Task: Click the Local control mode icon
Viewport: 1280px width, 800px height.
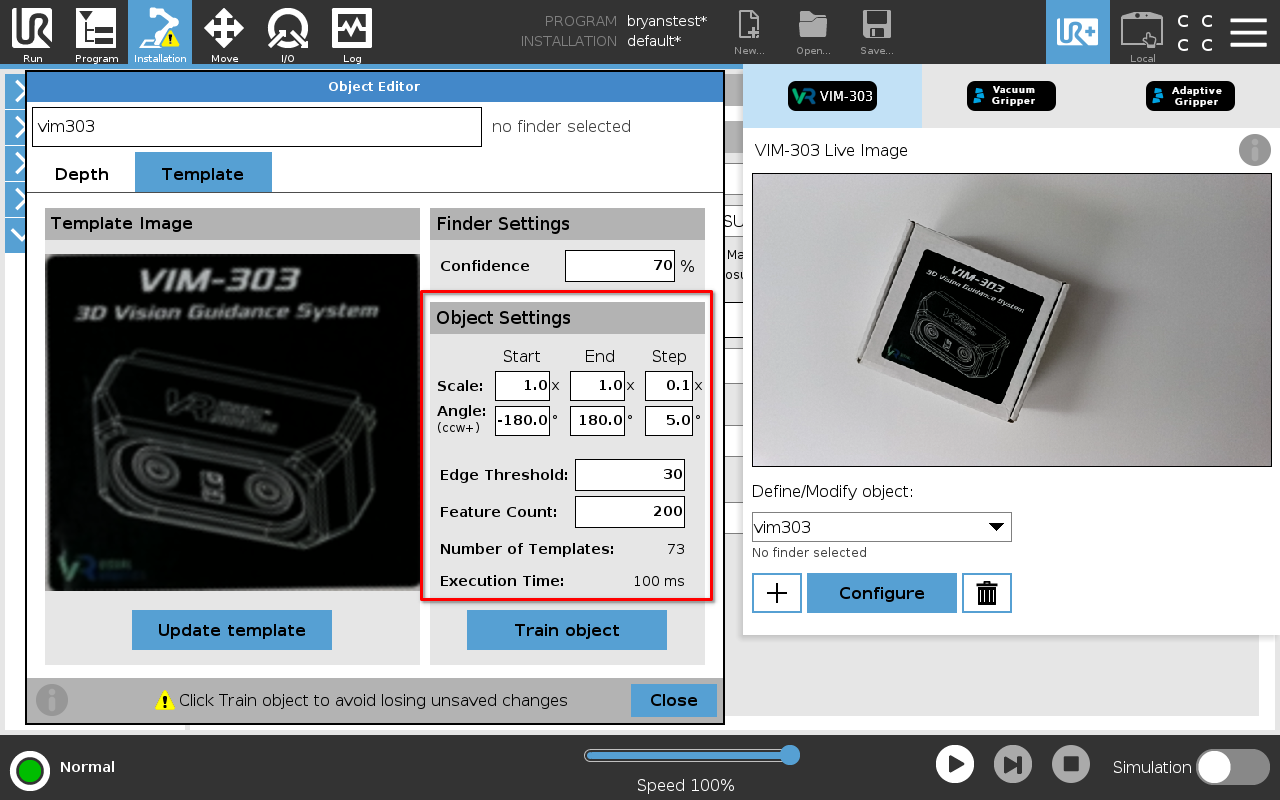Action: click(x=1142, y=32)
